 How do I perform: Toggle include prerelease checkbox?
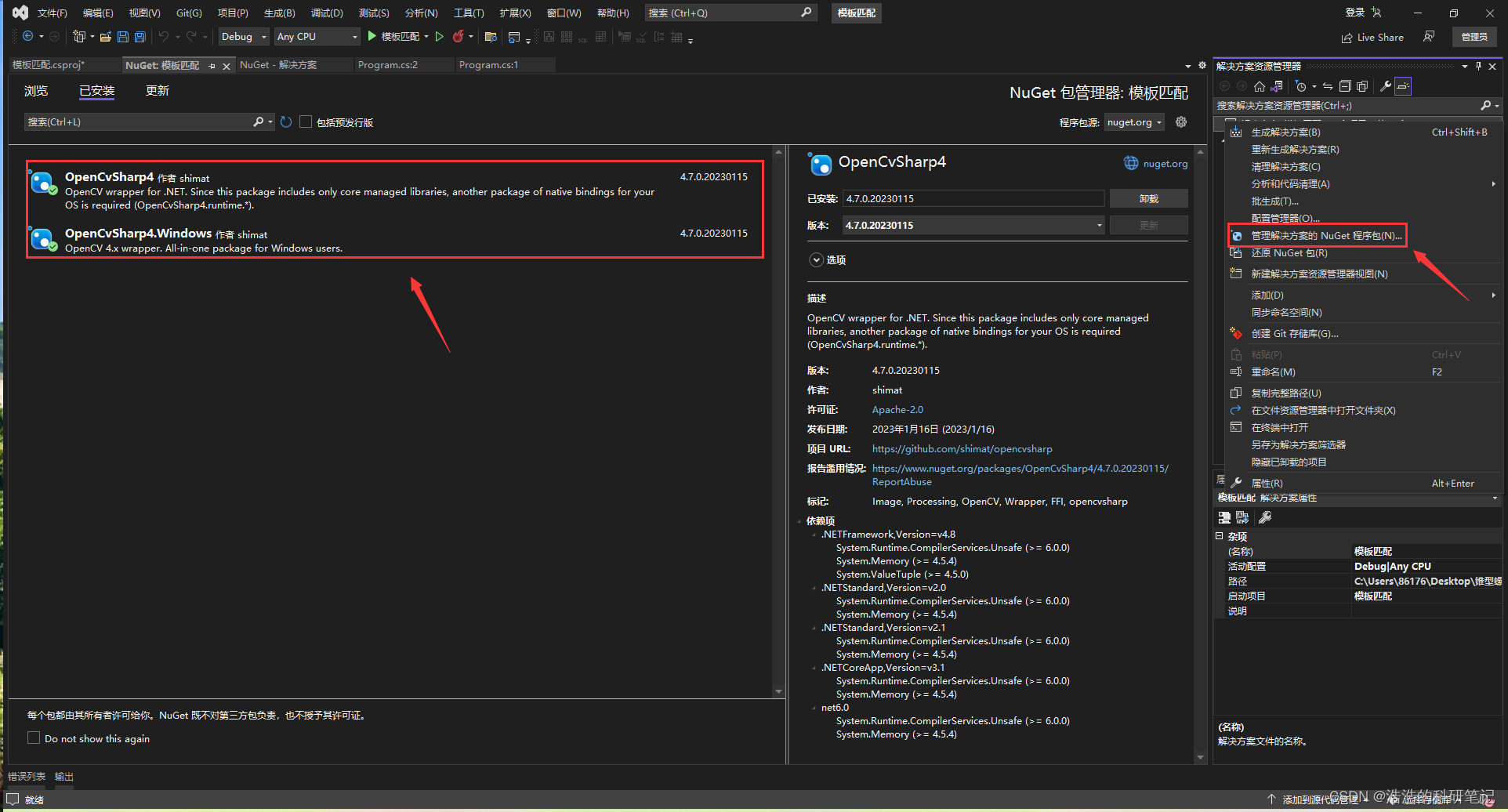[x=306, y=121]
